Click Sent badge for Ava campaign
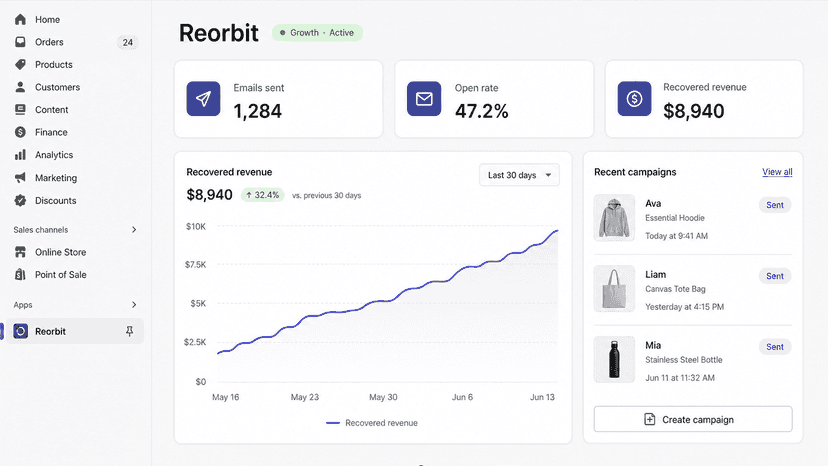 [x=775, y=205]
